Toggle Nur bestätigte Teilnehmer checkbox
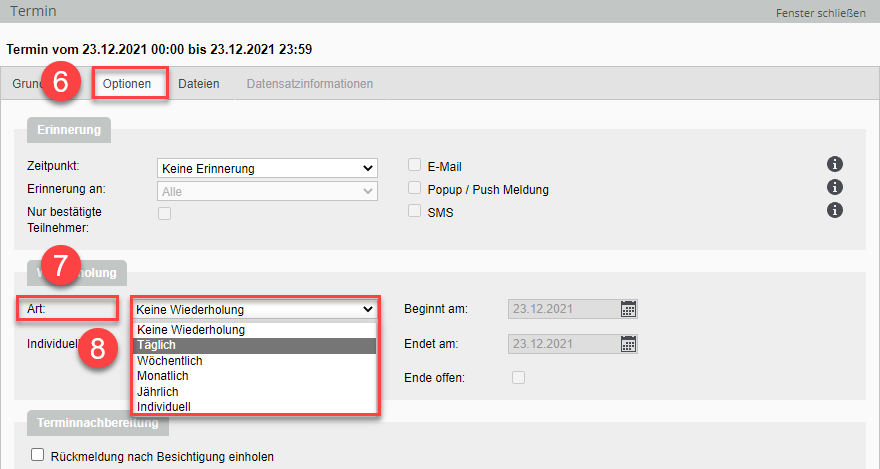Screen dimensions: 880x469 click(x=165, y=213)
